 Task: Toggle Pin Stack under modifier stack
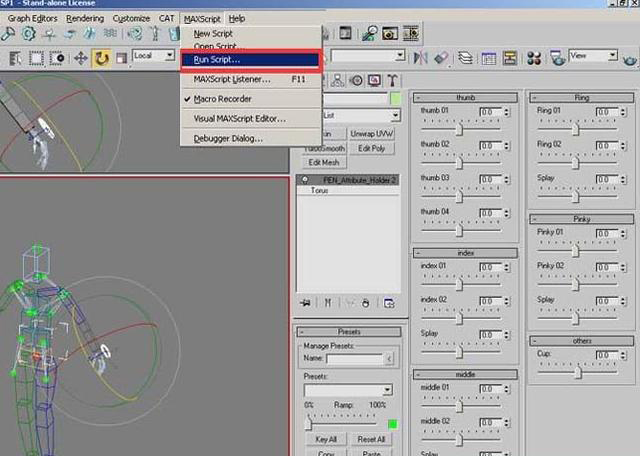tap(305, 303)
